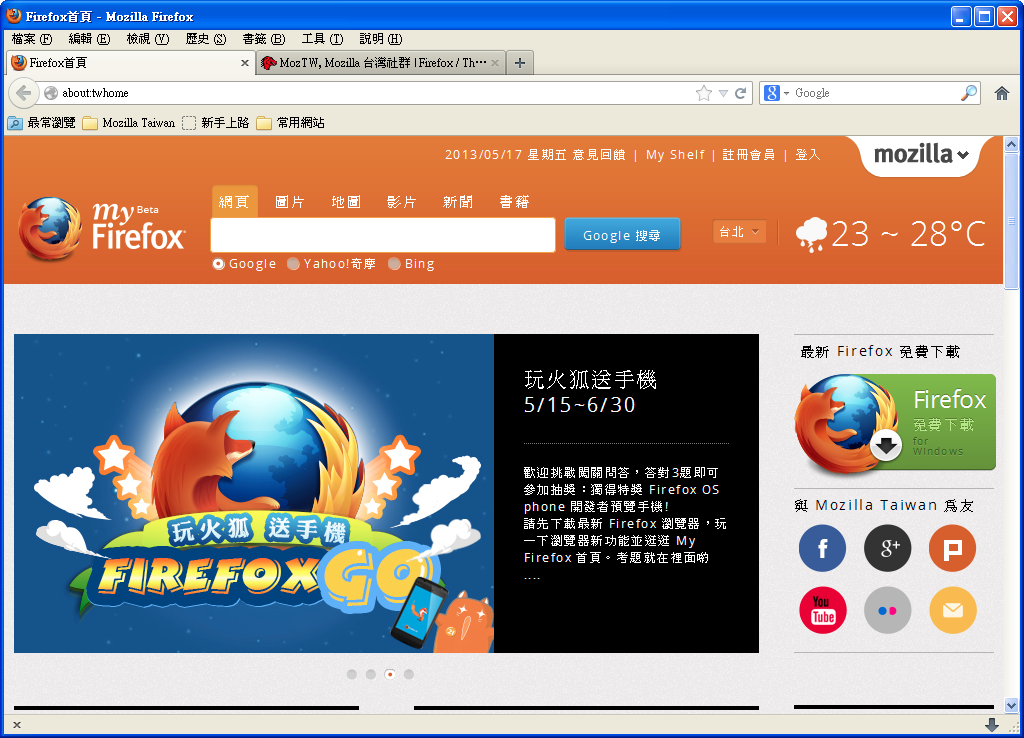Select the Bing radio button
The width and height of the screenshot is (1024, 738).
(x=394, y=264)
